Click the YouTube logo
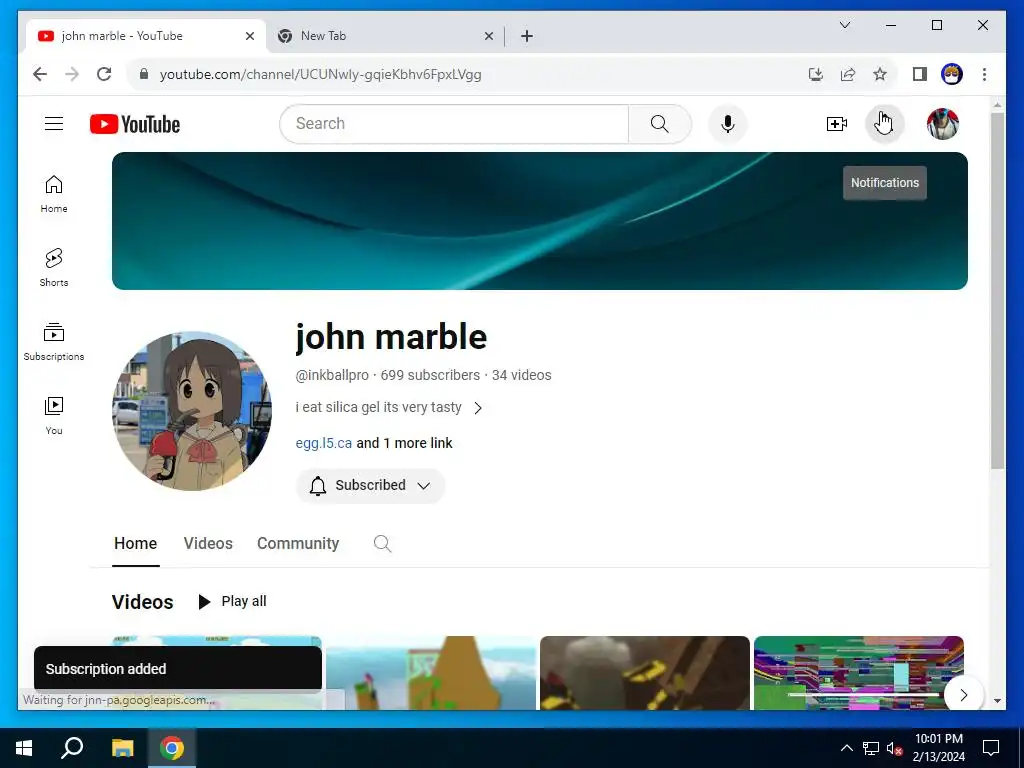This screenshot has width=1024, height=768. tap(135, 124)
